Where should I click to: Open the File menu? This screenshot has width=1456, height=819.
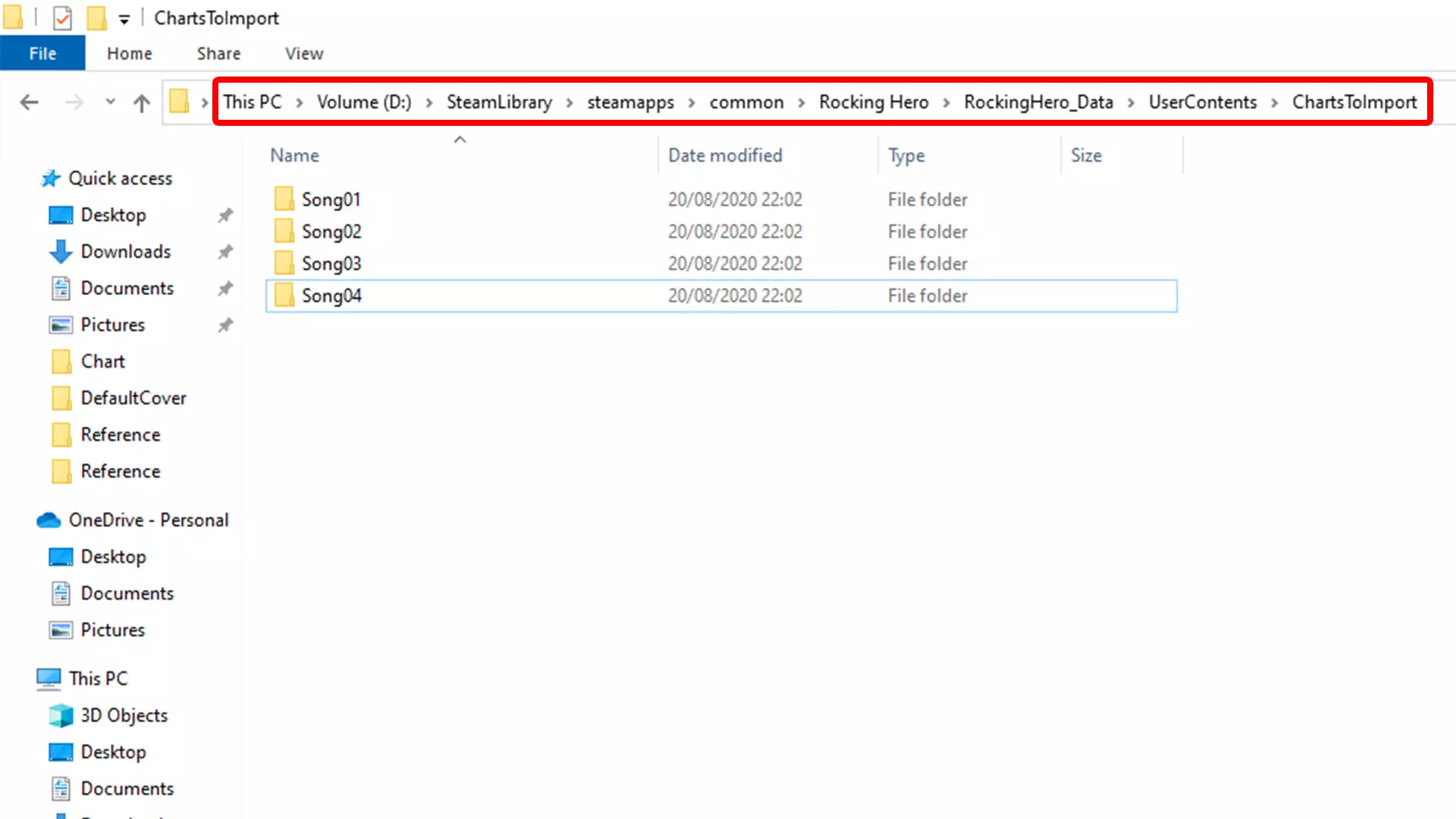pos(42,54)
